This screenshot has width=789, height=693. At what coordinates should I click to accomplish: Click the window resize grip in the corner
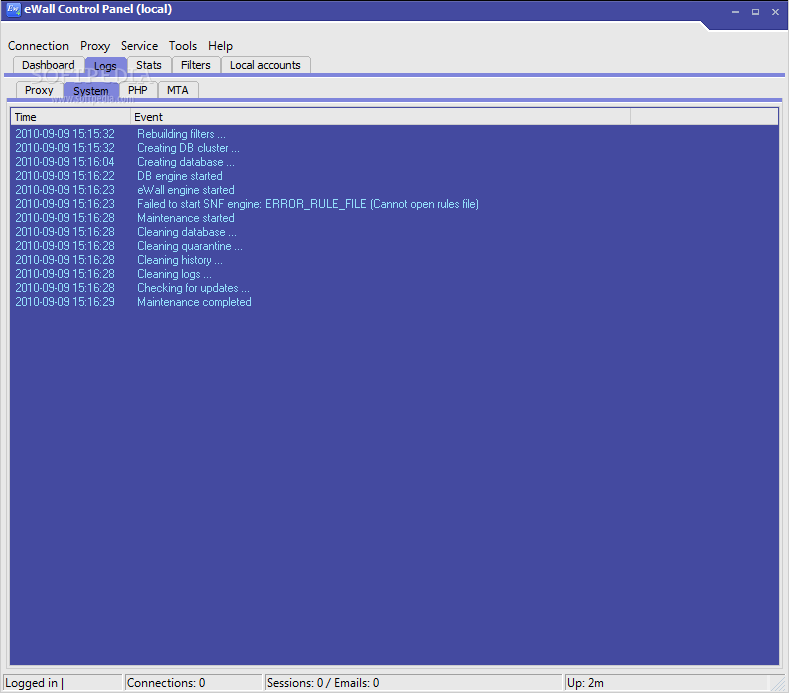[779, 684]
